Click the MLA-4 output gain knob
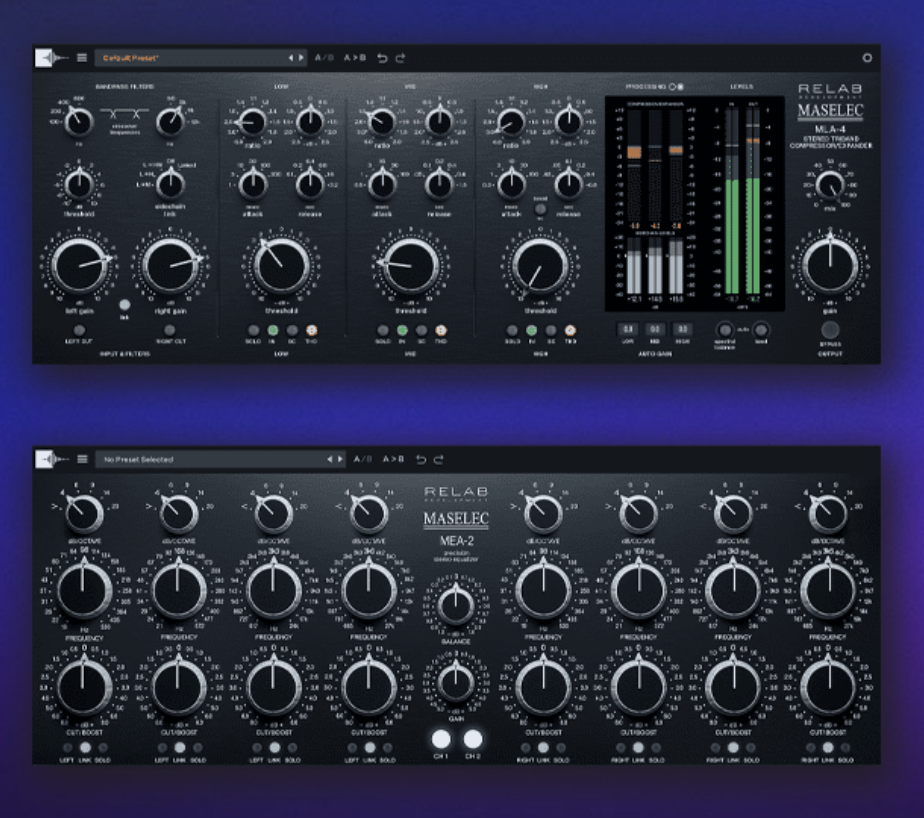This screenshot has width=924, height=818. pyautogui.click(x=830, y=266)
